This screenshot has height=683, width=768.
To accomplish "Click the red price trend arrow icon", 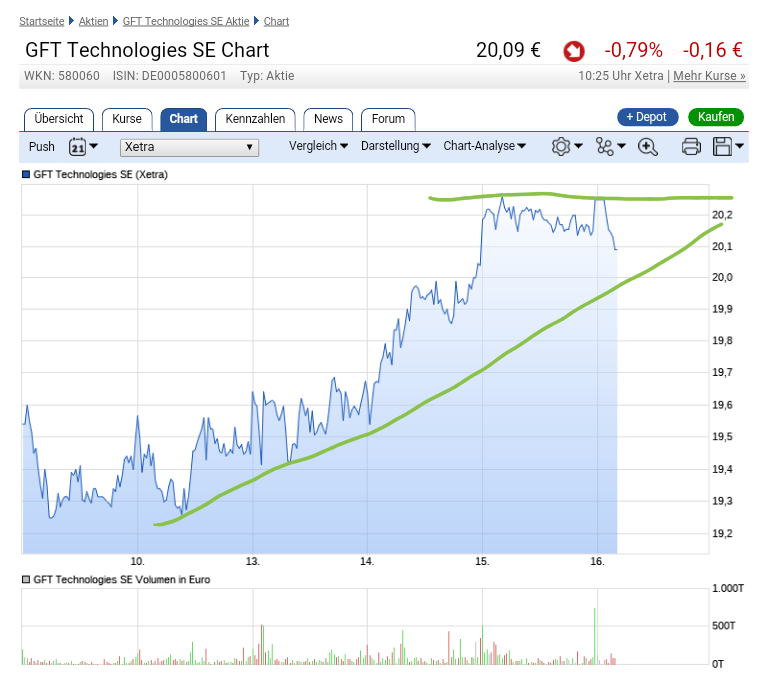I will click(574, 51).
